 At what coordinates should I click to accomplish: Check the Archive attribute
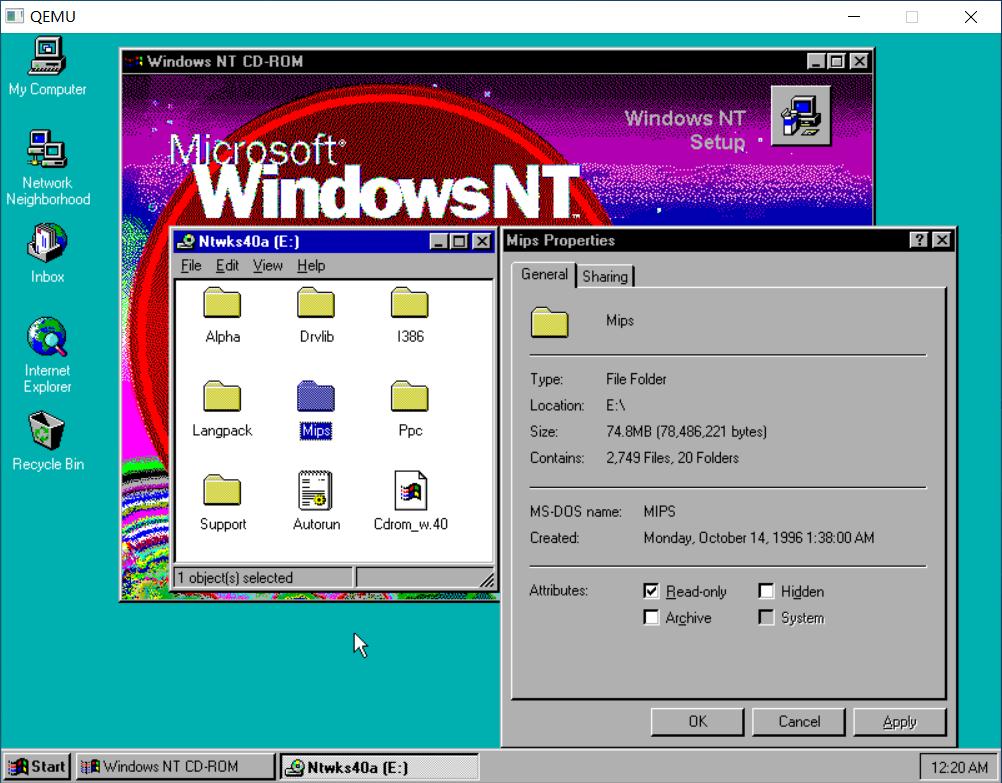(x=652, y=618)
